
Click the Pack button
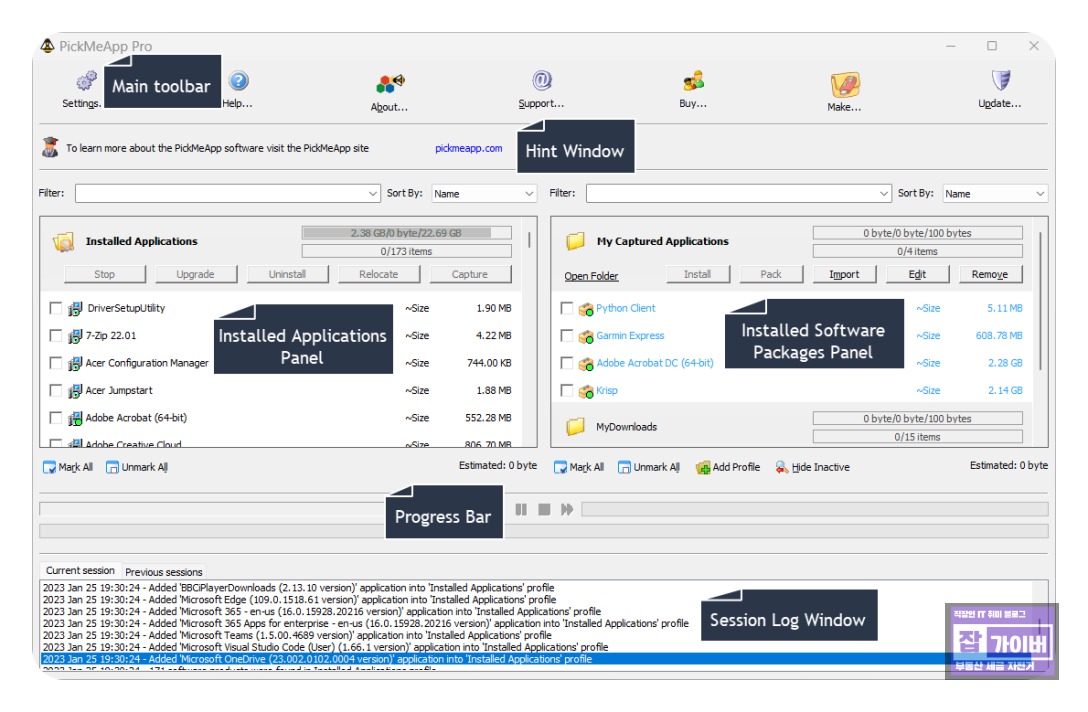coord(771,274)
